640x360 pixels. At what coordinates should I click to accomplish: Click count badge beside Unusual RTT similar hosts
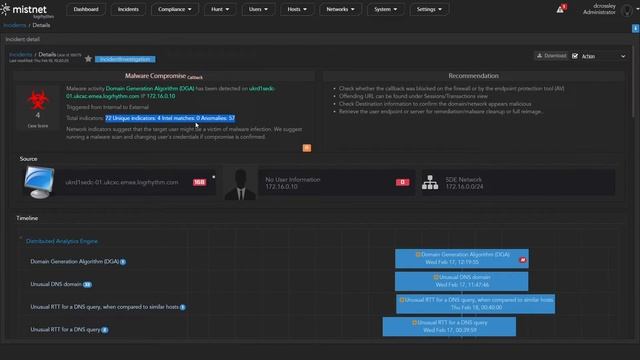click(182, 307)
